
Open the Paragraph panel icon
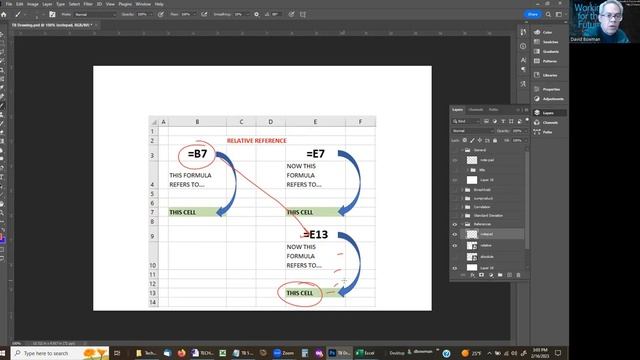click(523, 69)
